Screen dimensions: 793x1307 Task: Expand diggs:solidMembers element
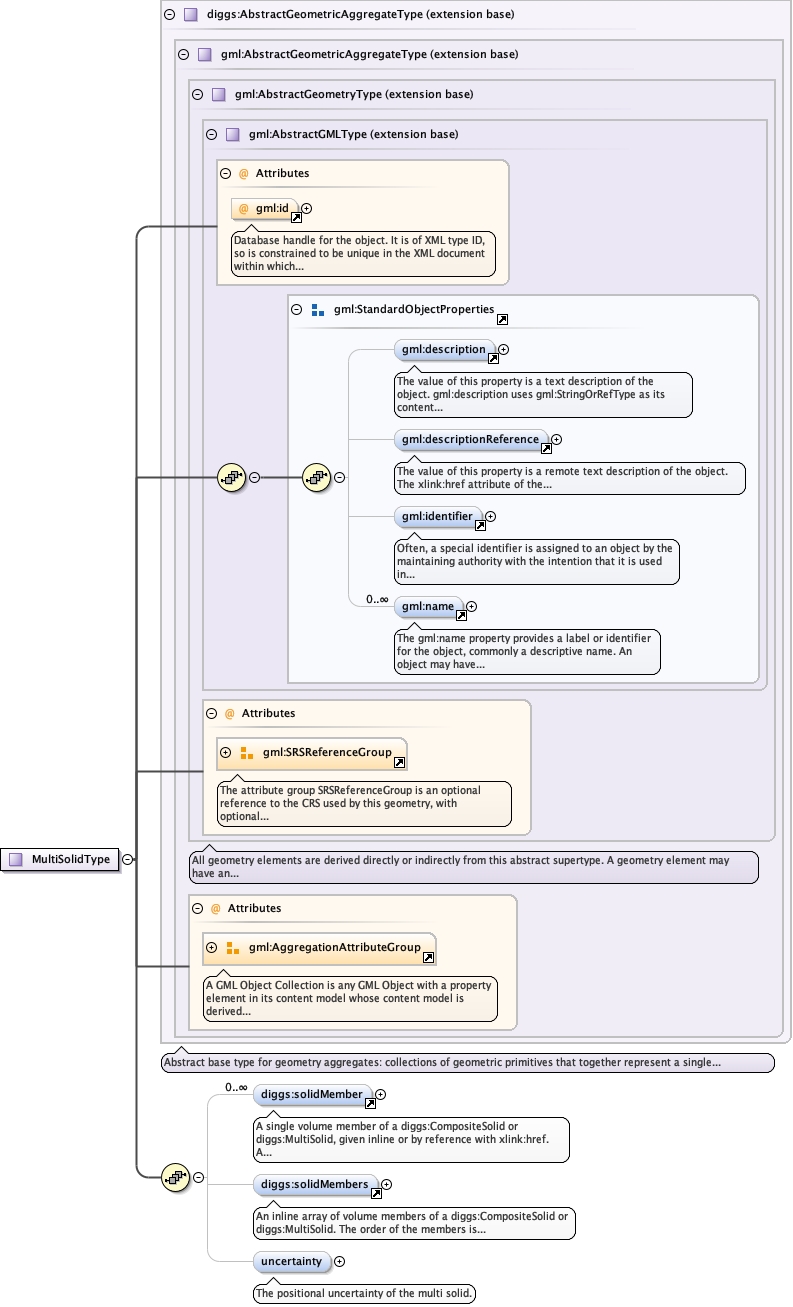[387, 1184]
